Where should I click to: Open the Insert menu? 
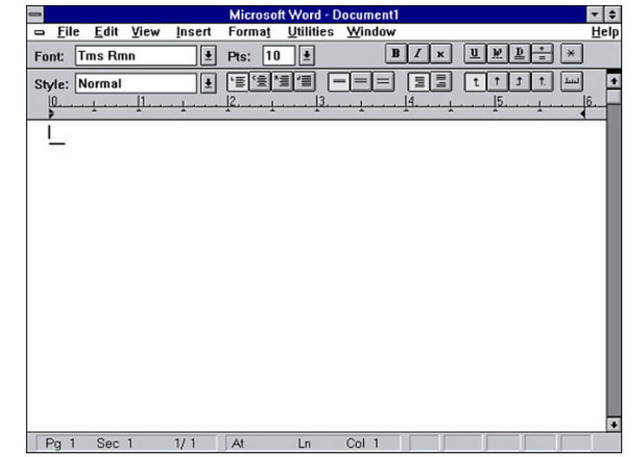[193, 32]
